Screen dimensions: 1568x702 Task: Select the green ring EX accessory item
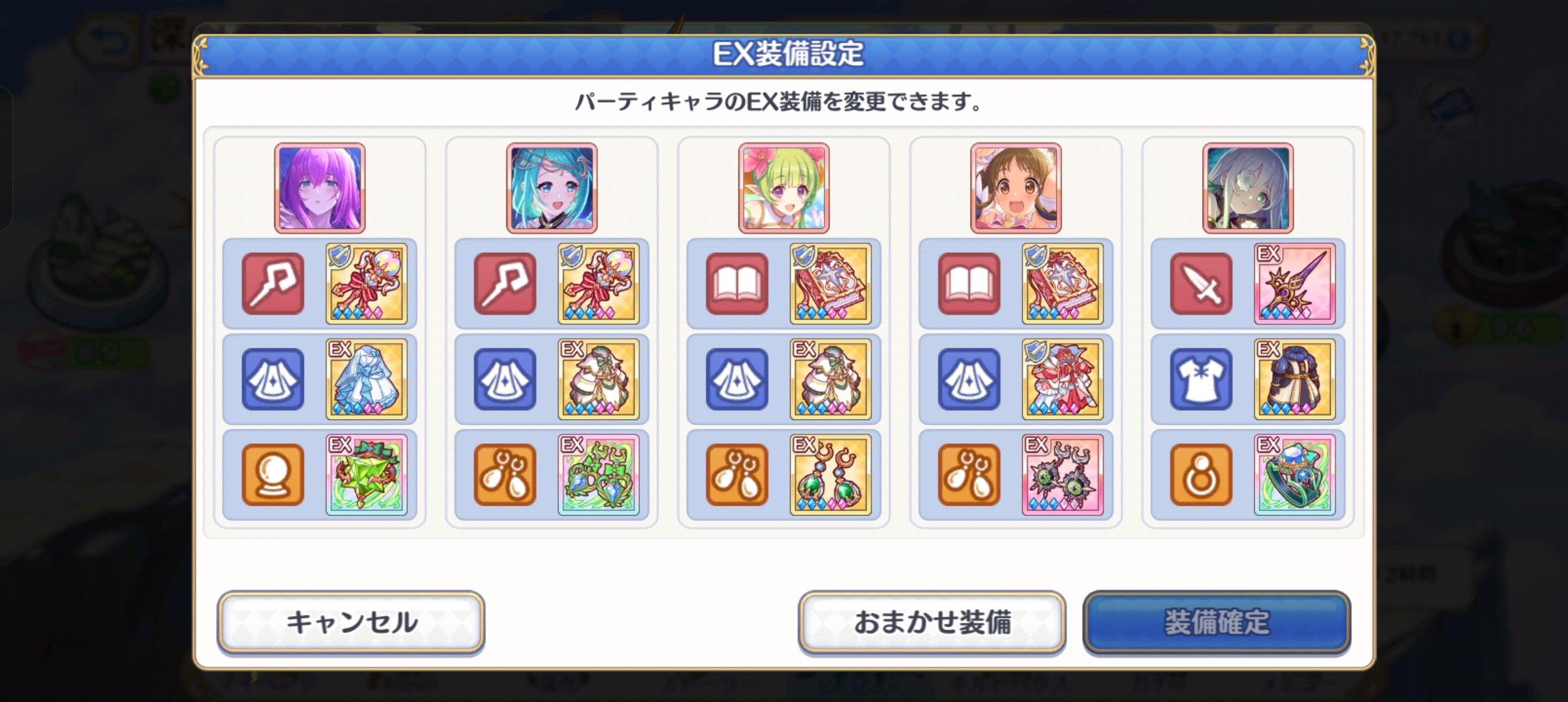point(1294,474)
